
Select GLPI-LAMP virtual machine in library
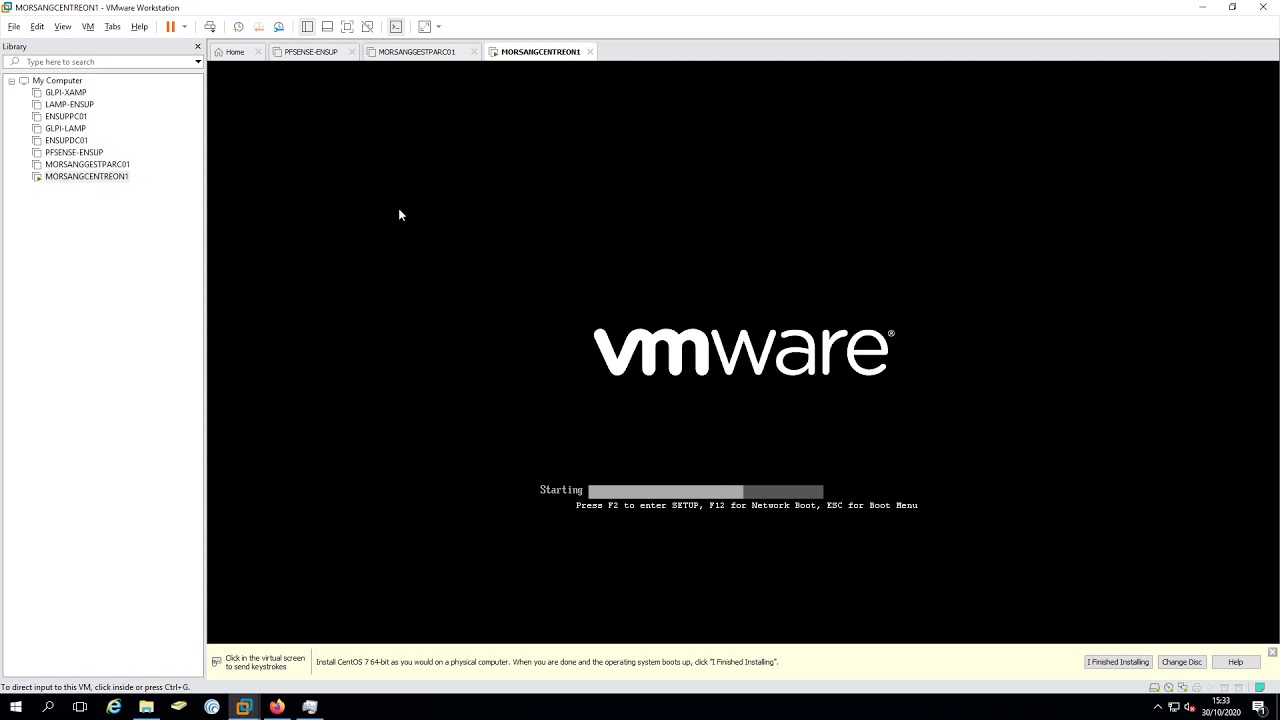click(65, 129)
